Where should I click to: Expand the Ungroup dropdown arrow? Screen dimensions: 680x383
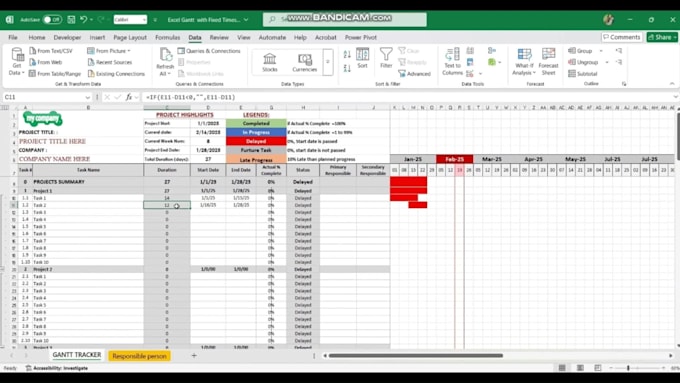(x=607, y=62)
